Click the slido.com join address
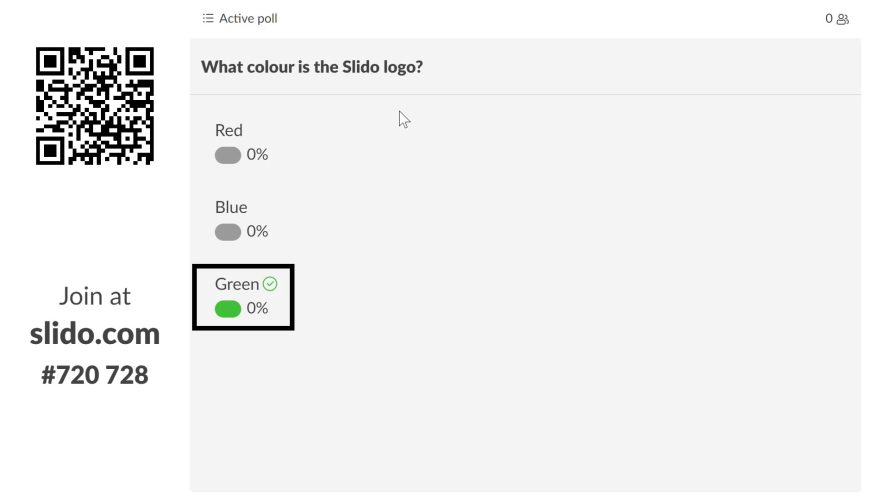 click(95, 333)
